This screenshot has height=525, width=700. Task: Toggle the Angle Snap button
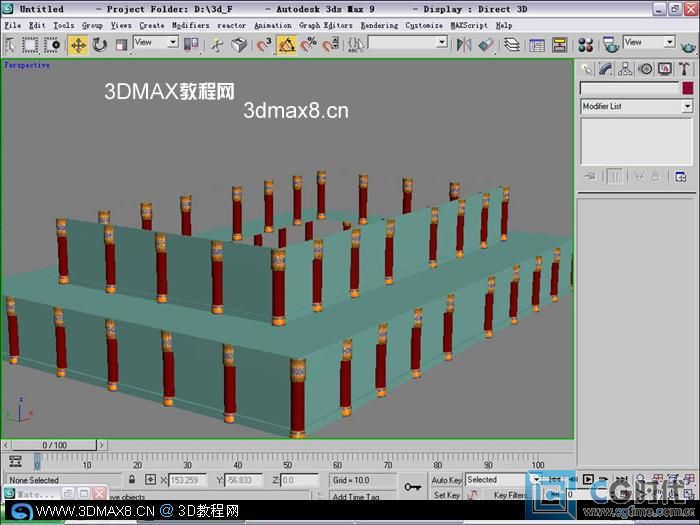click(286, 45)
